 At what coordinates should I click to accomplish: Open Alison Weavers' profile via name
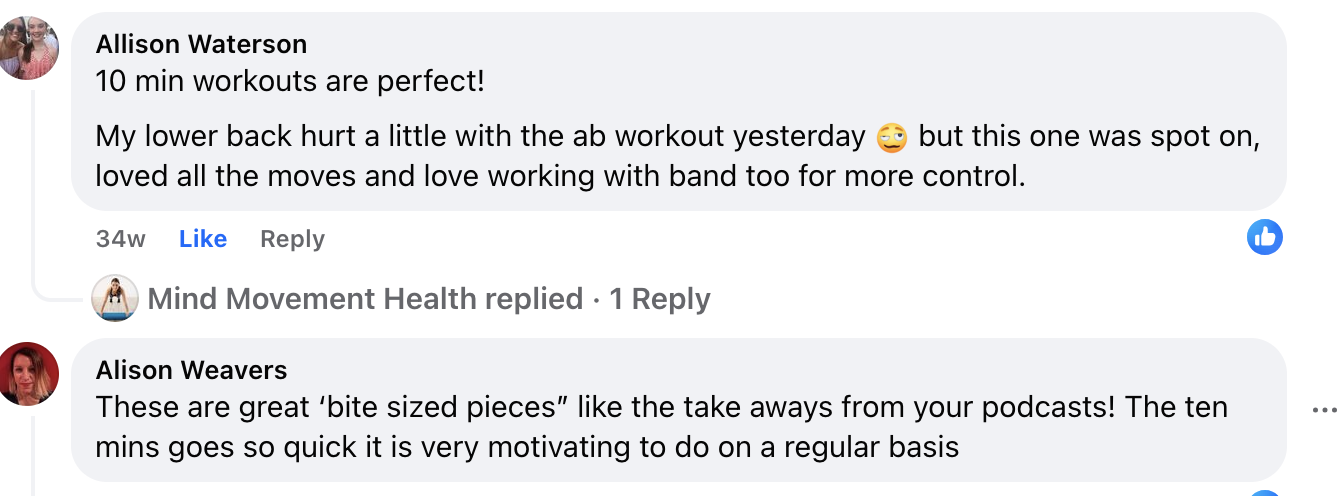191,370
